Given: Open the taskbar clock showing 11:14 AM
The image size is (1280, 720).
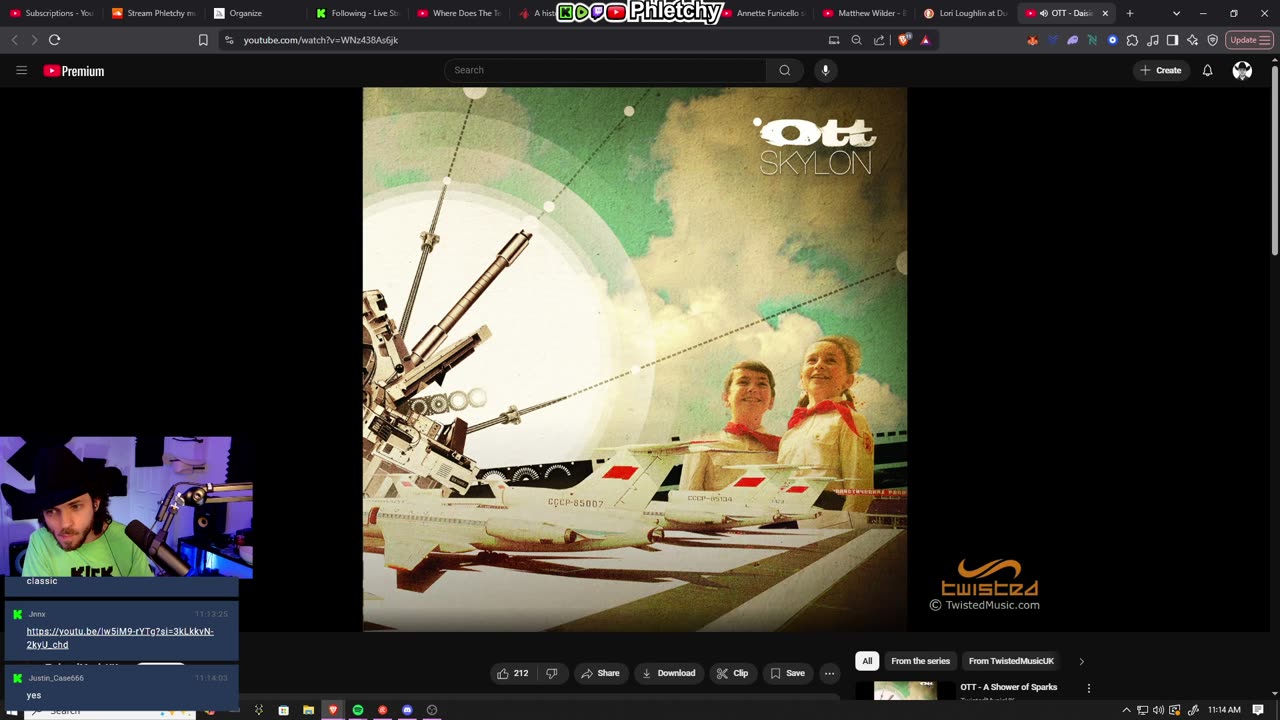Looking at the screenshot, I should (x=1224, y=710).
